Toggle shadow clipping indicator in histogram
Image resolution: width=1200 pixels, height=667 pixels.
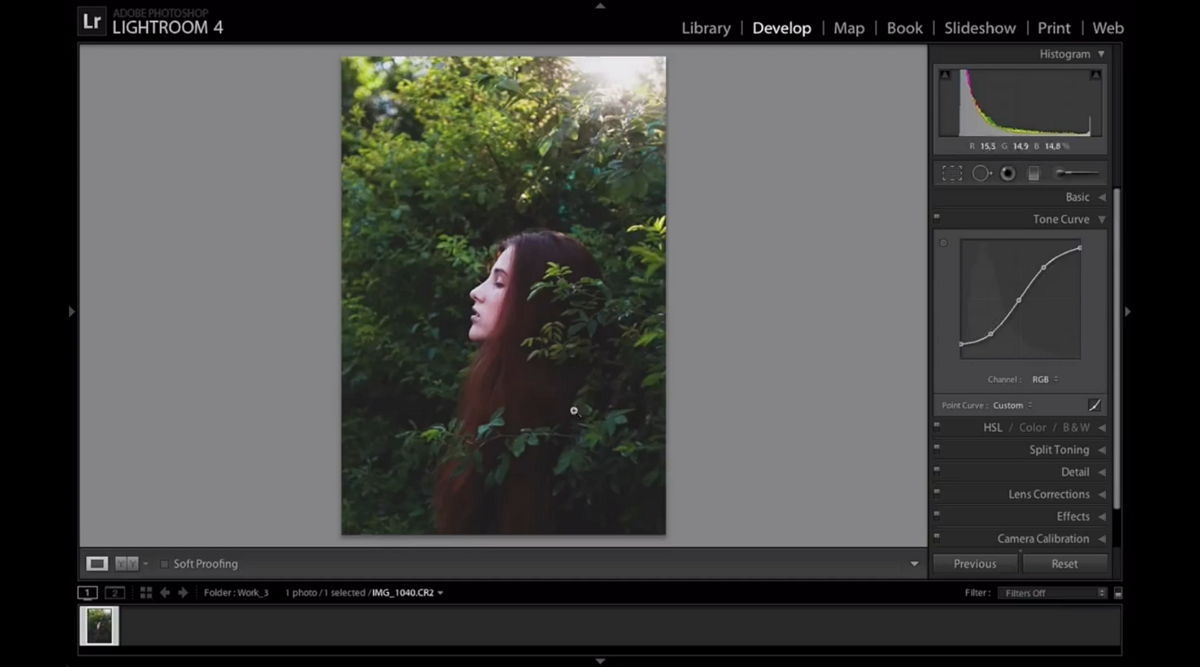point(944,75)
